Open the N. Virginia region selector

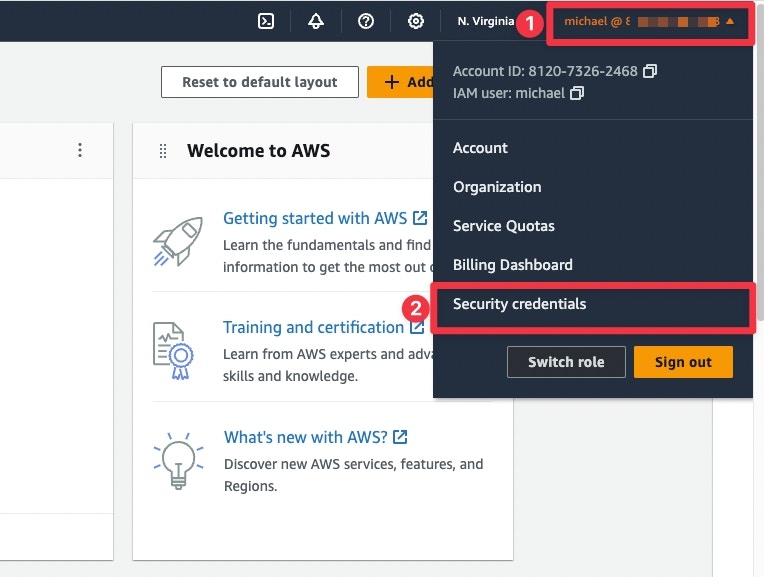(486, 21)
